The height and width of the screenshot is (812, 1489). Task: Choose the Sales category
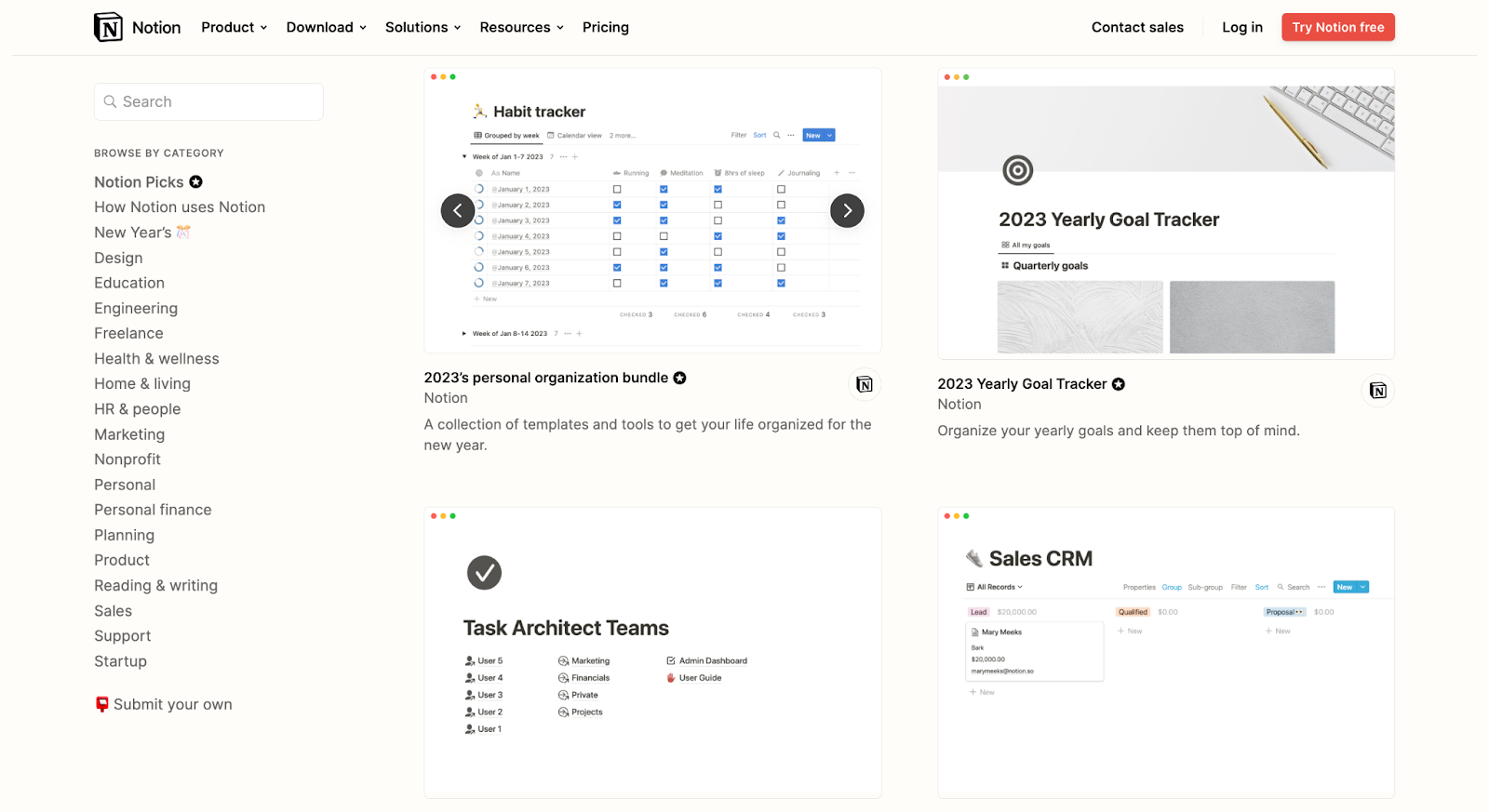click(113, 611)
